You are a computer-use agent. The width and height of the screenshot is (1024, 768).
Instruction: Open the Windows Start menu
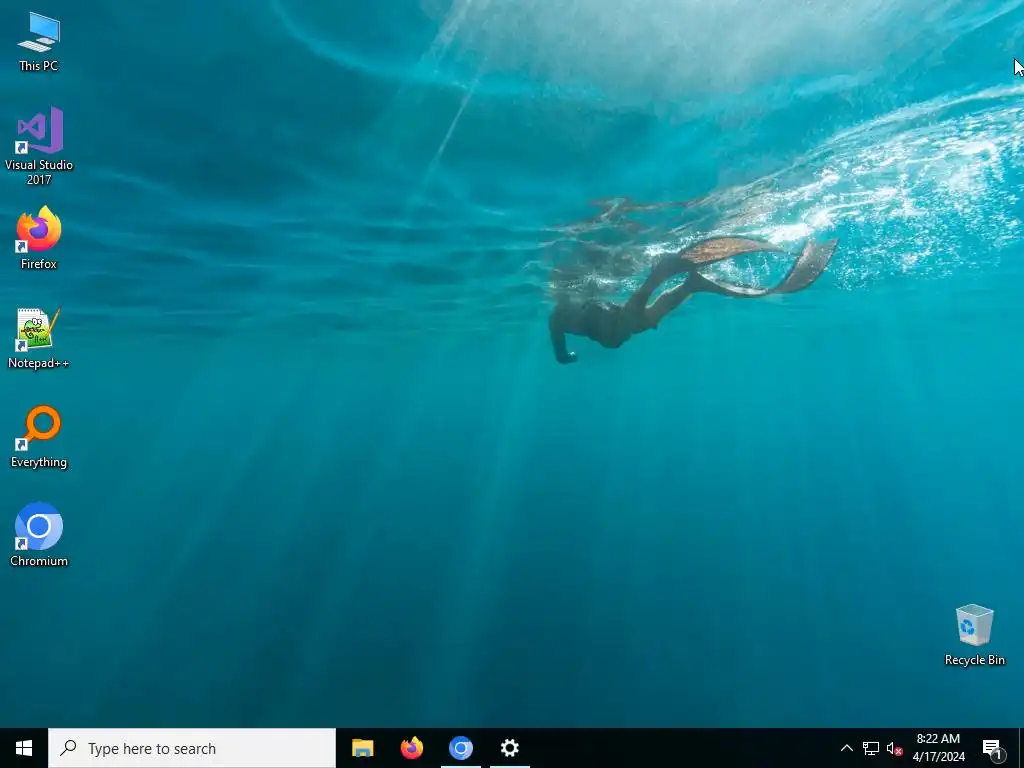[24, 748]
